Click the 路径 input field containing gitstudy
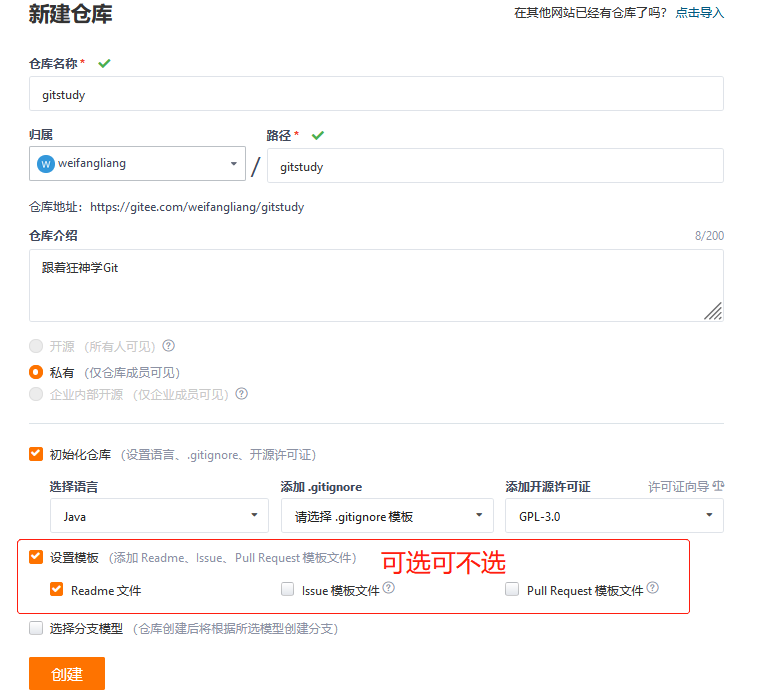This screenshot has height=692, width=761. point(495,165)
